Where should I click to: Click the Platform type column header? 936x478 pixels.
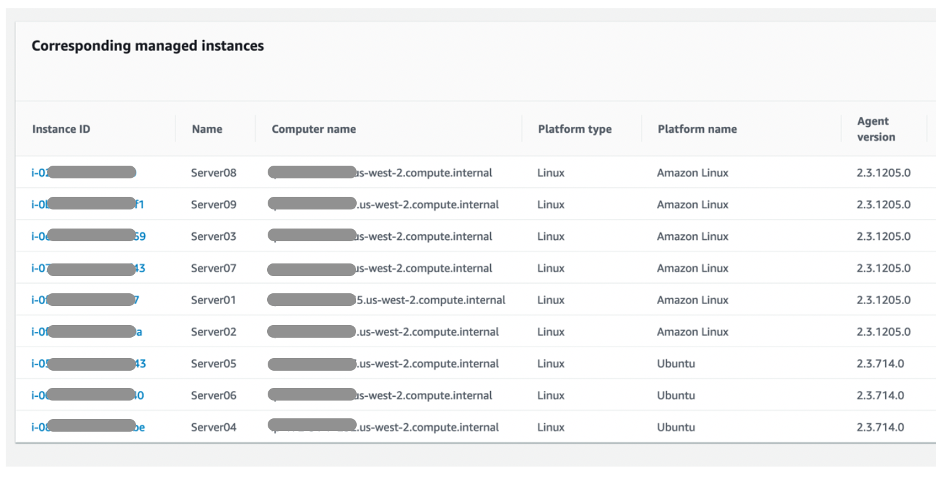574,129
